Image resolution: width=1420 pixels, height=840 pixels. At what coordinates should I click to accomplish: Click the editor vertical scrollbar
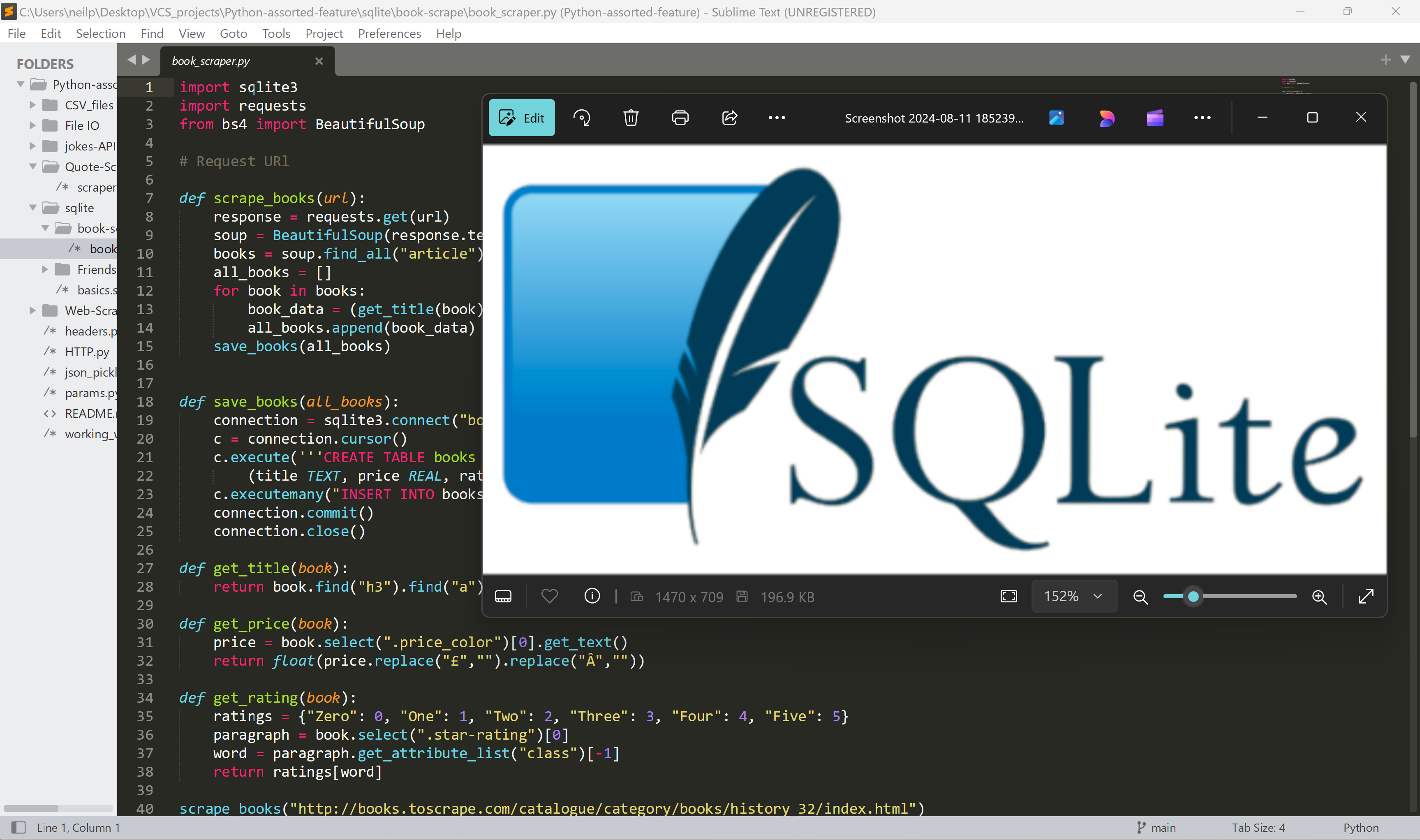[x=1413, y=260]
